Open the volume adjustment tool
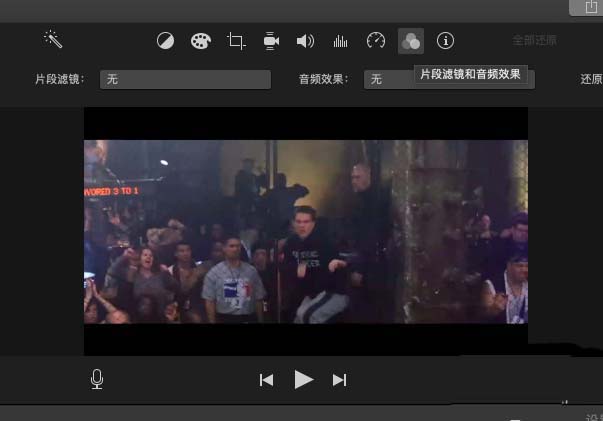This screenshot has width=603, height=421. pos(305,41)
